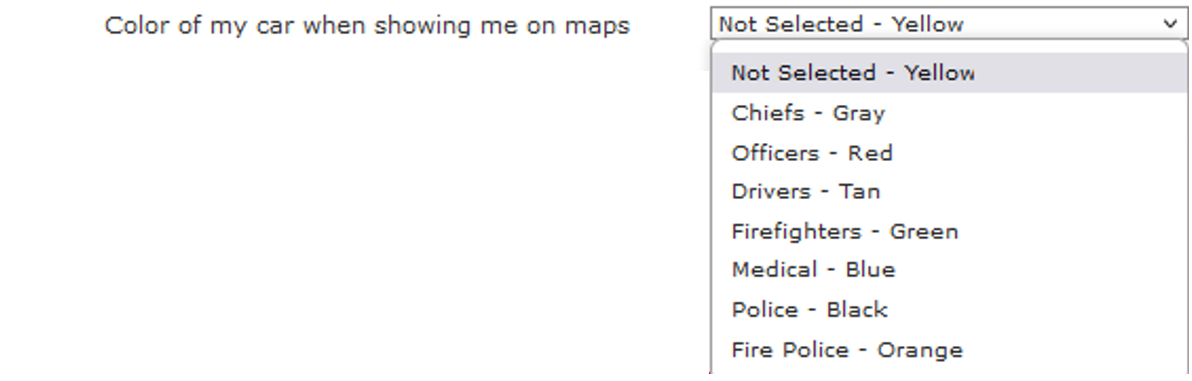The width and height of the screenshot is (1192, 381).
Task: Set map car color to Blue
Action: coord(949,270)
